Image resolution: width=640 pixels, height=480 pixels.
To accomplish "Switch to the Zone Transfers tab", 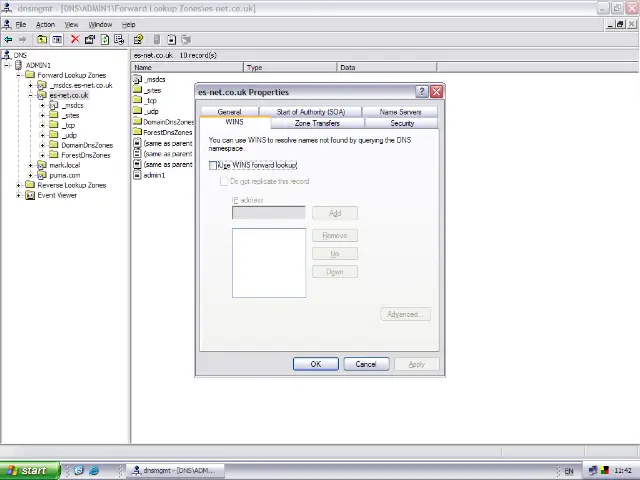I will [x=317, y=123].
